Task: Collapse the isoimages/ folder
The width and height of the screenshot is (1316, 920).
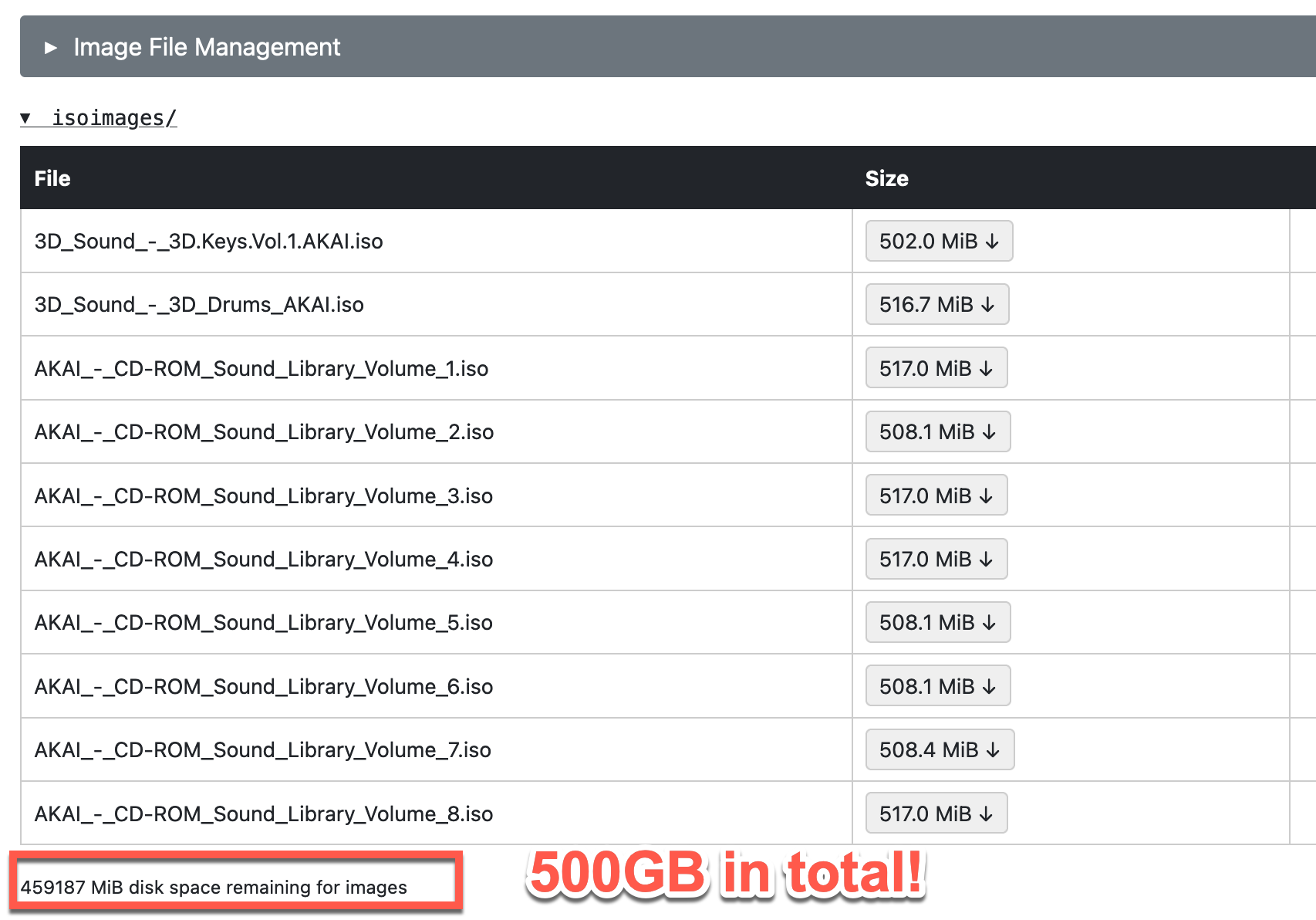Action: coord(99,118)
